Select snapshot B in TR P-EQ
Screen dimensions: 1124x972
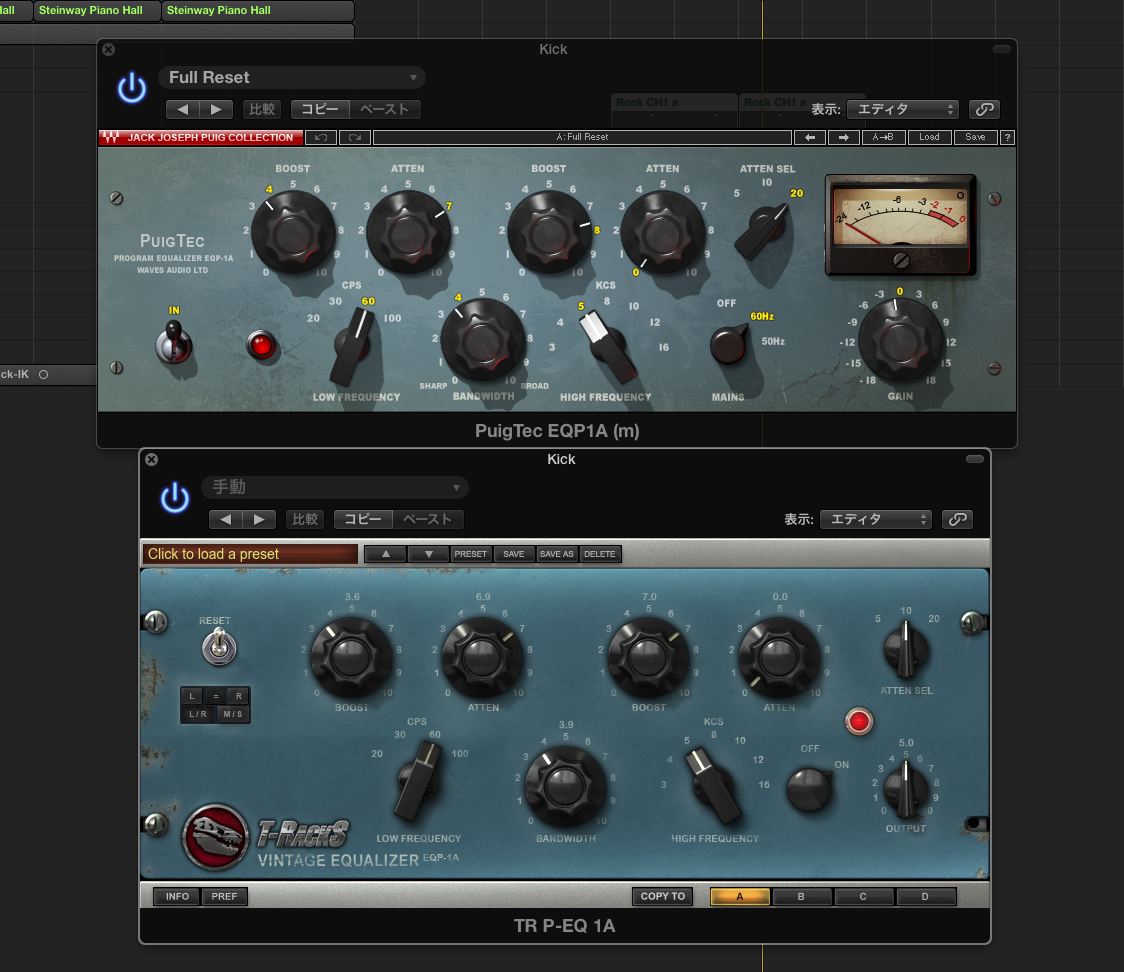click(x=801, y=896)
